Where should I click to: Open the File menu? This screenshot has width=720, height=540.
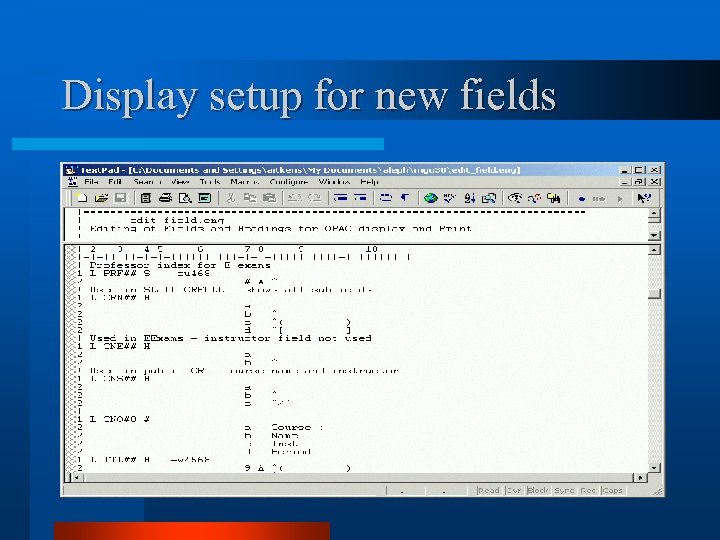pyautogui.click(x=91, y=182)
